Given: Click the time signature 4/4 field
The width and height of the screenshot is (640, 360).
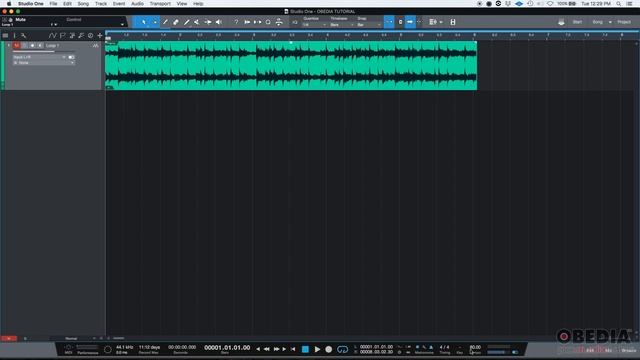Looking at the screenshot, I should coord(444,347).
